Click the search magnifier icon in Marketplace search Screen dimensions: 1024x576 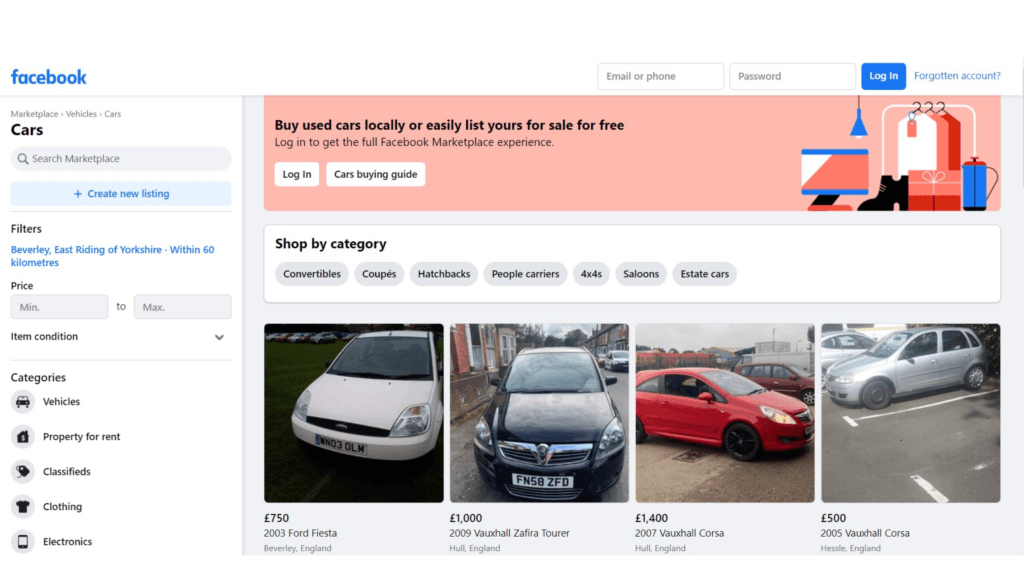[x=23, y=159]
